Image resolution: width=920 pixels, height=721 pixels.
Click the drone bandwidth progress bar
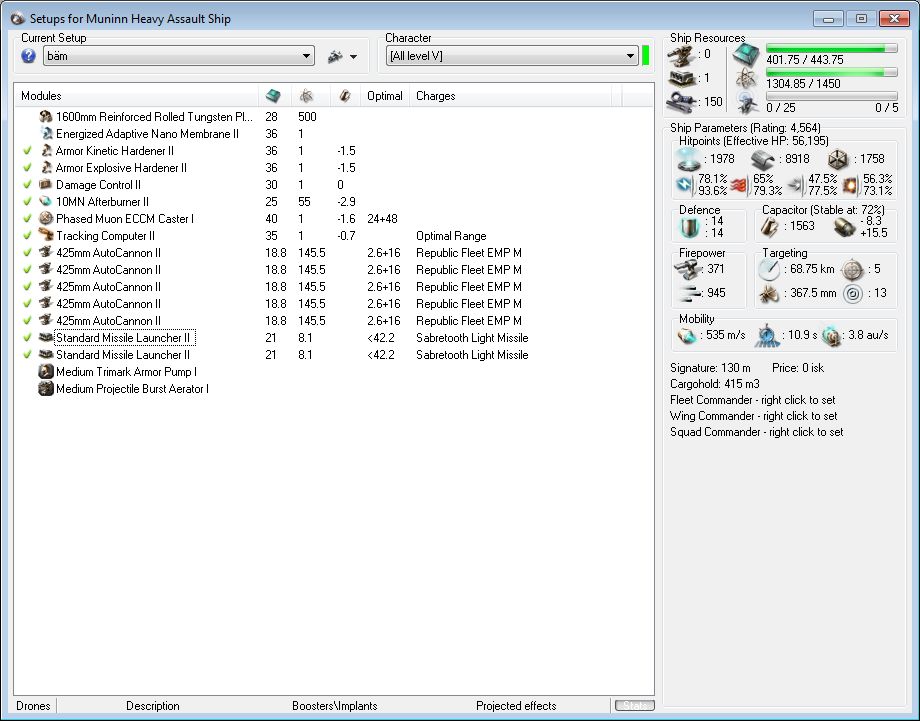(x=831, y=96)
